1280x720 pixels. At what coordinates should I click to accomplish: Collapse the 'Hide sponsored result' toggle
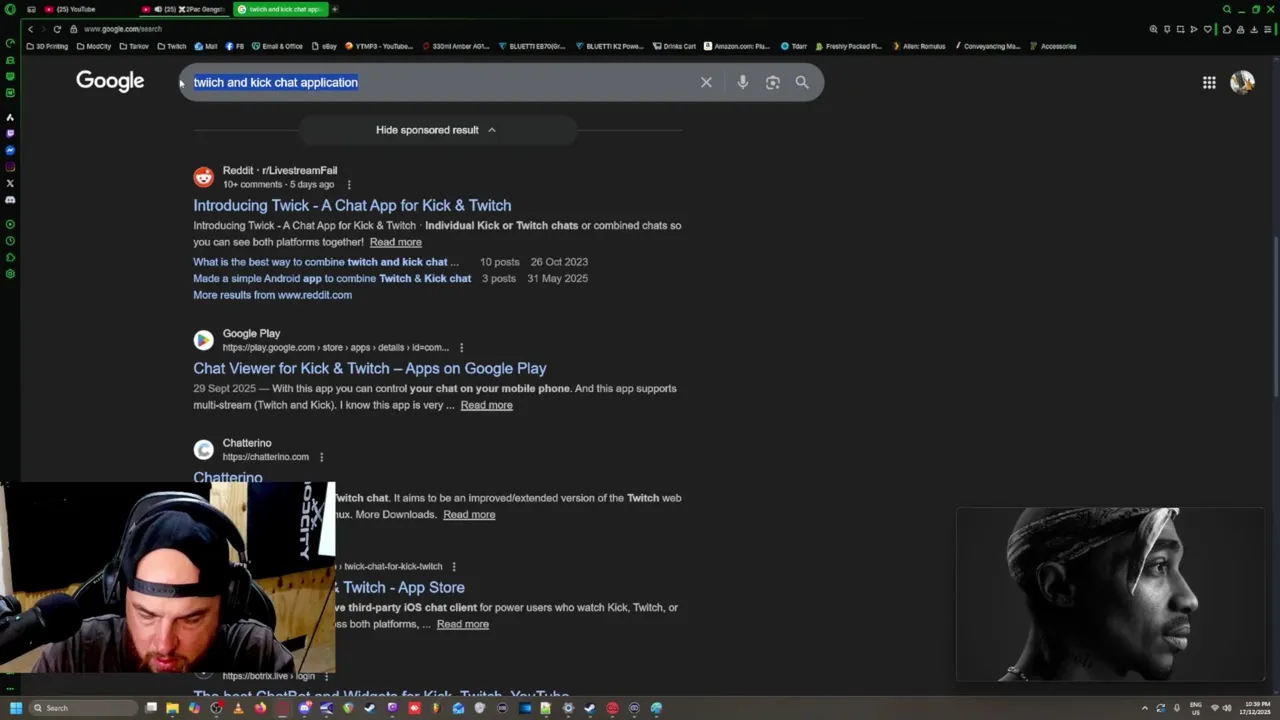click(x=437, y=130)
